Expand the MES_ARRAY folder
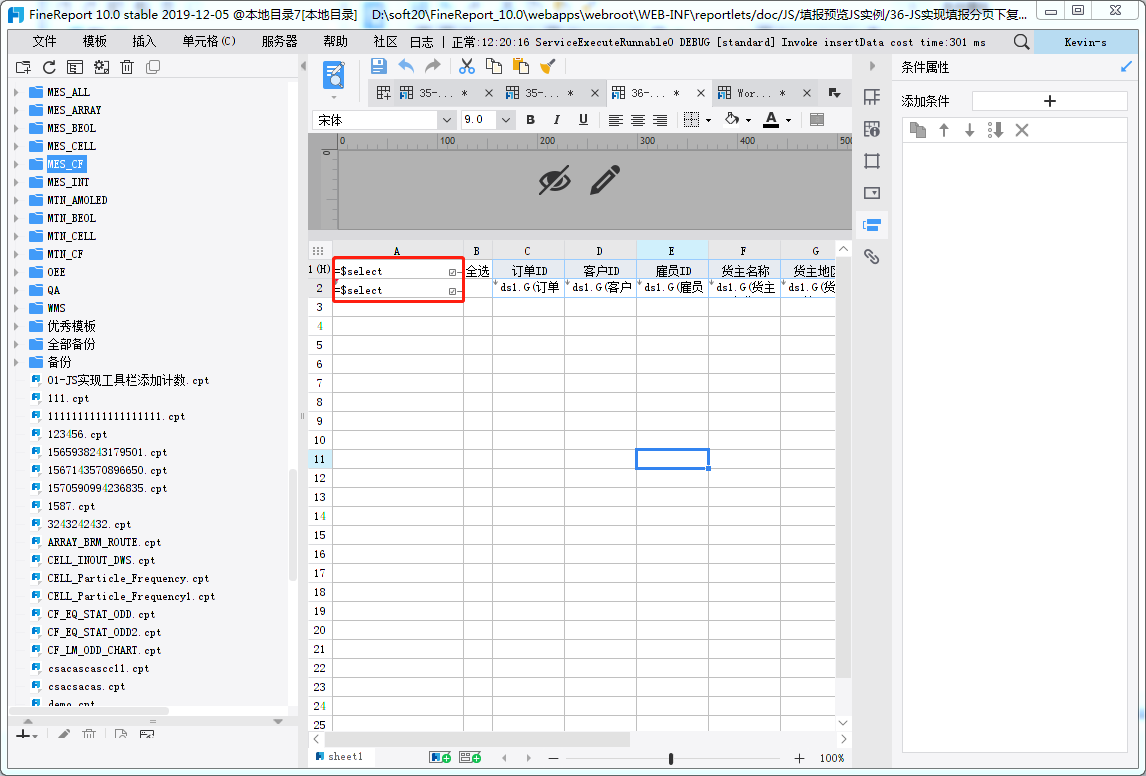Image resolution: width=1146 pixels, height=776 pixels. [16, 110]
